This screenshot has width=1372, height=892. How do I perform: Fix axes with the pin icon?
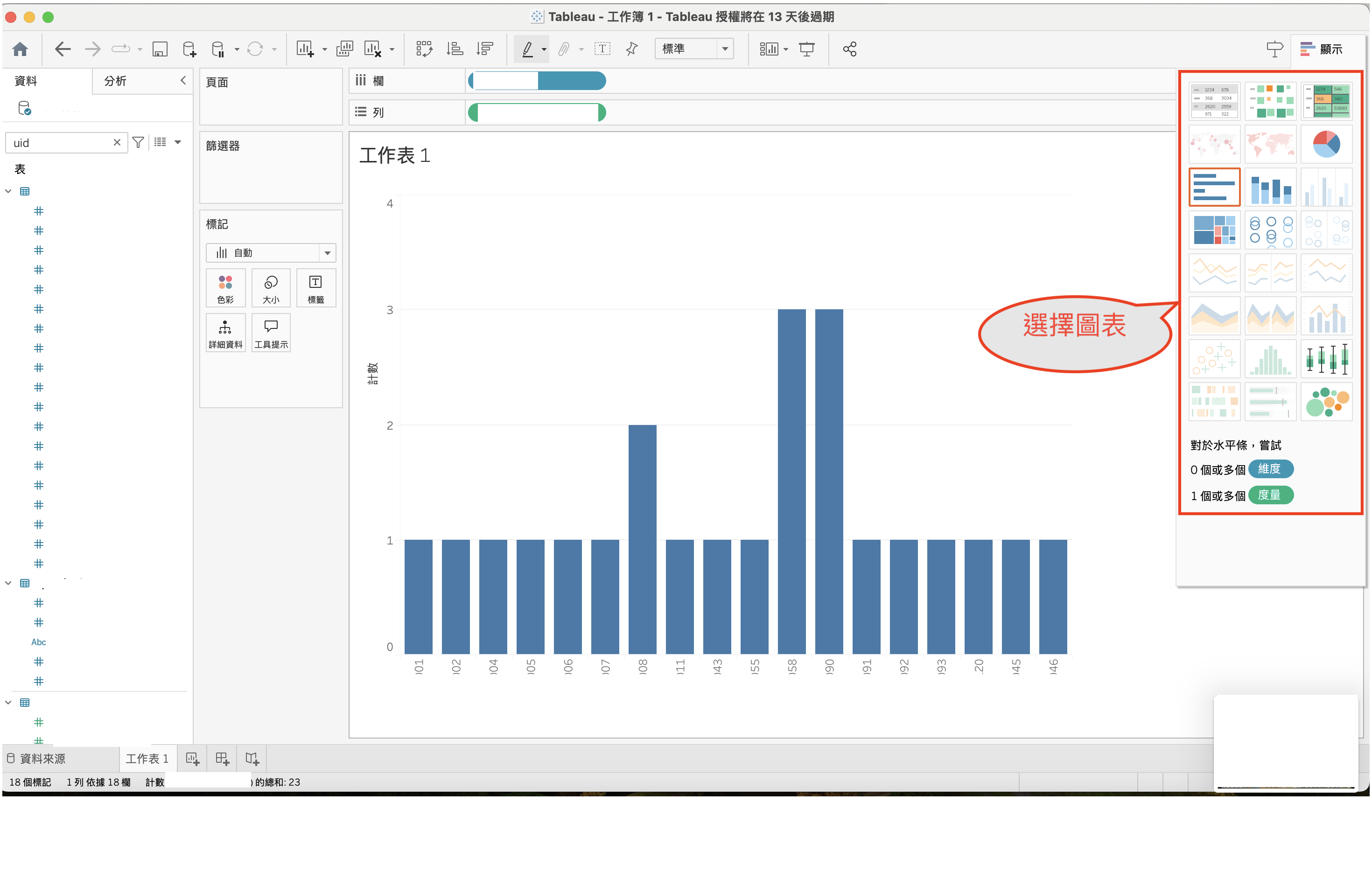632,49
